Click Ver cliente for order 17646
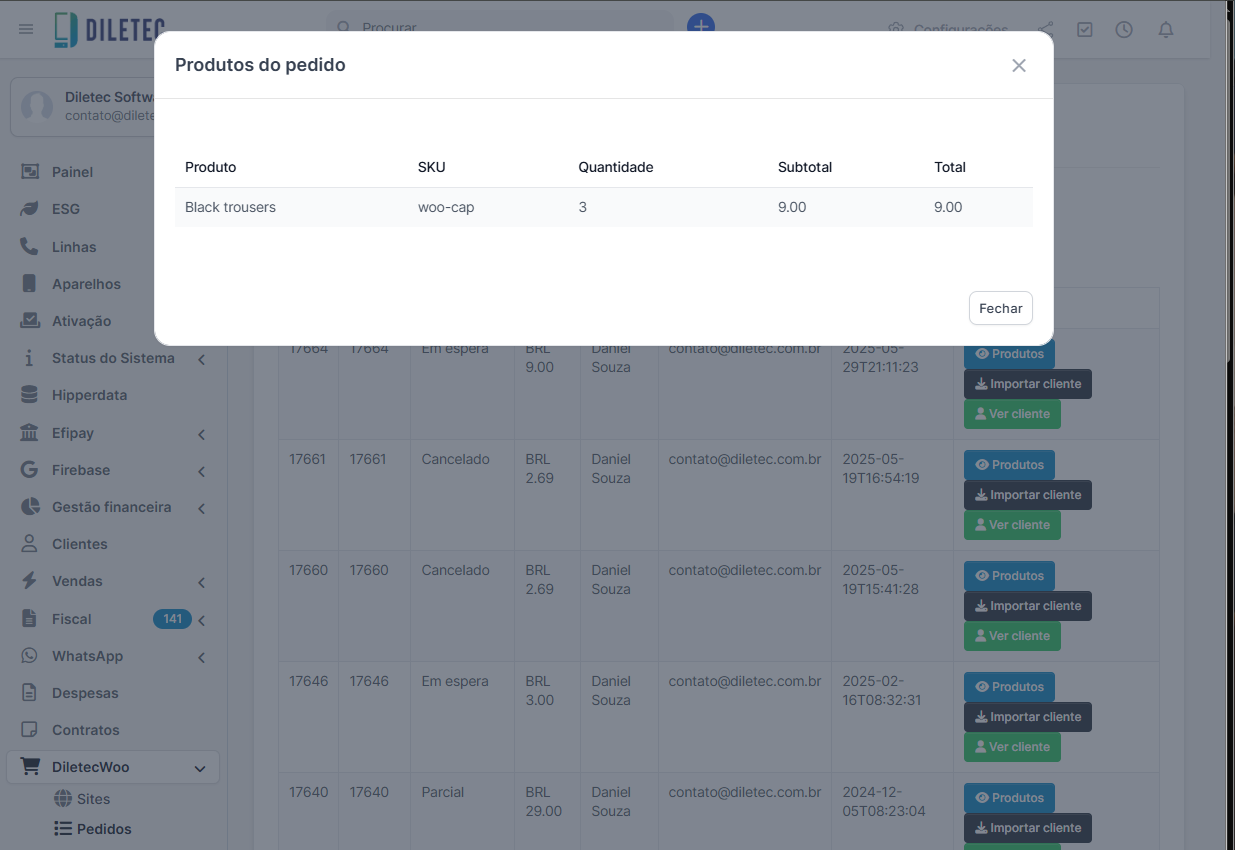 [1011, 747]
